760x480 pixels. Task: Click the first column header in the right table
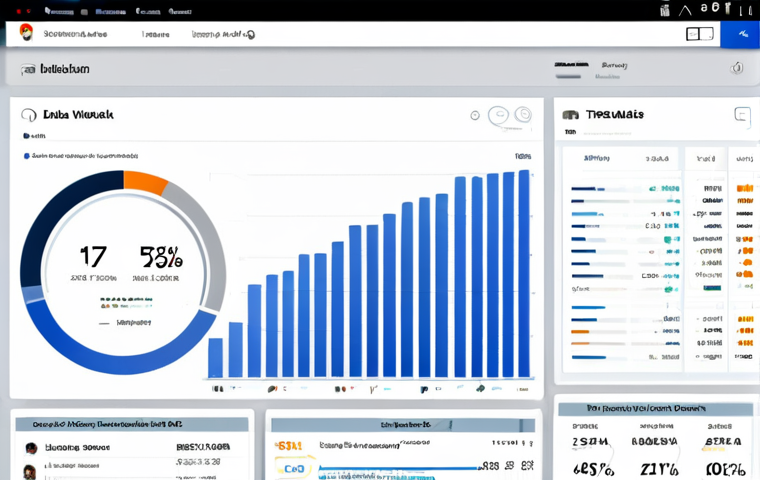point(596,158)
